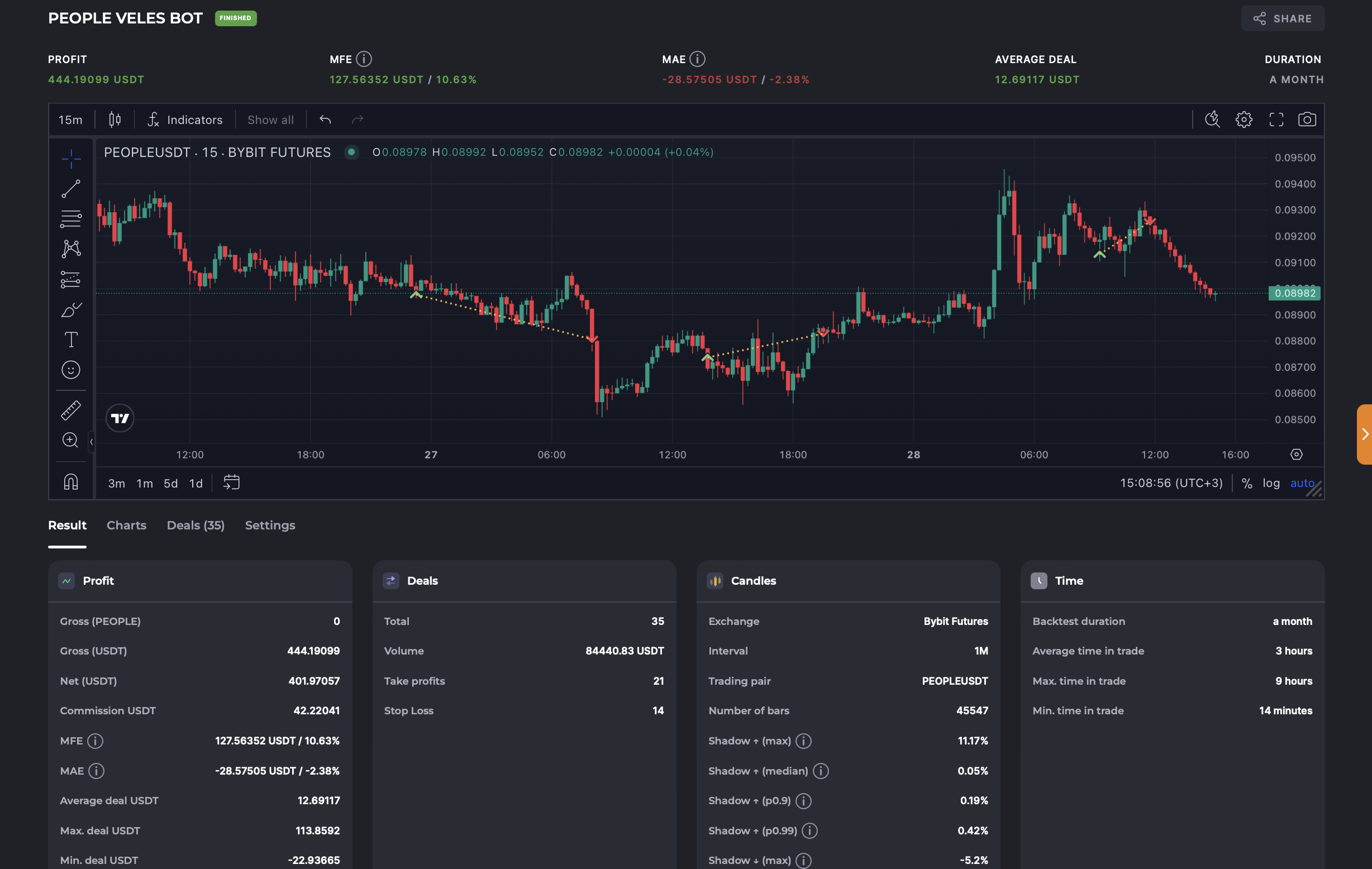Open the Emoji sticker tool

tap(70, 370)
